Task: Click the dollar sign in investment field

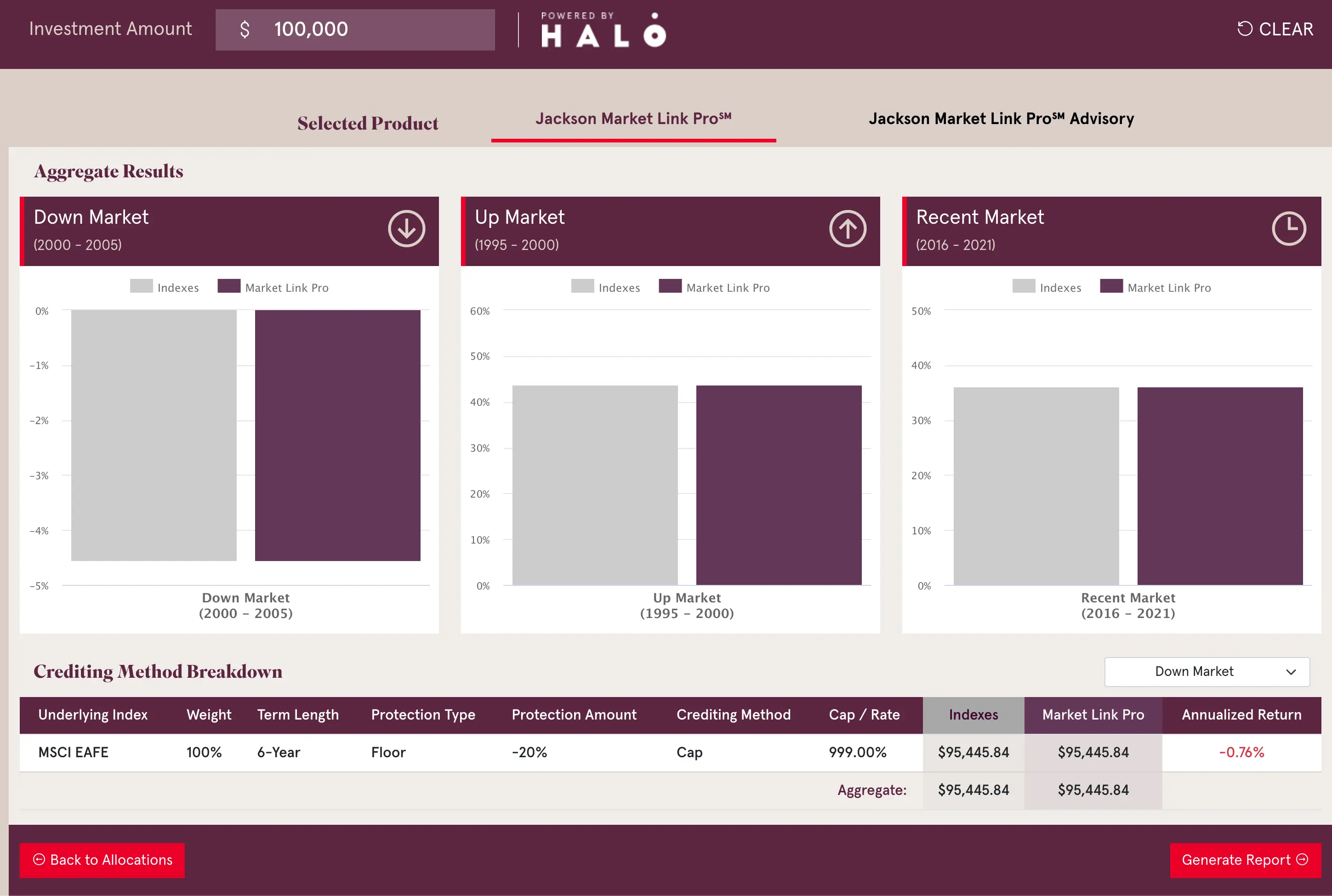Action: point(245,29)
